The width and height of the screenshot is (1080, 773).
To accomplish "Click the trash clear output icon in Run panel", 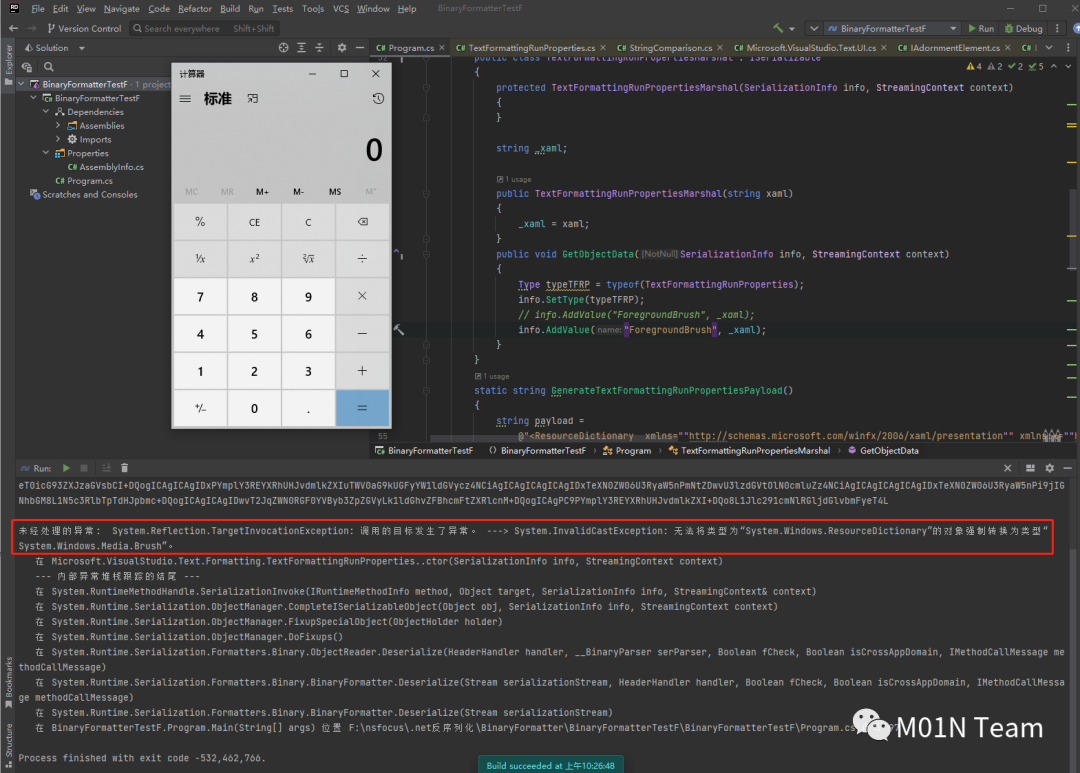I will [x=125, y=468].
